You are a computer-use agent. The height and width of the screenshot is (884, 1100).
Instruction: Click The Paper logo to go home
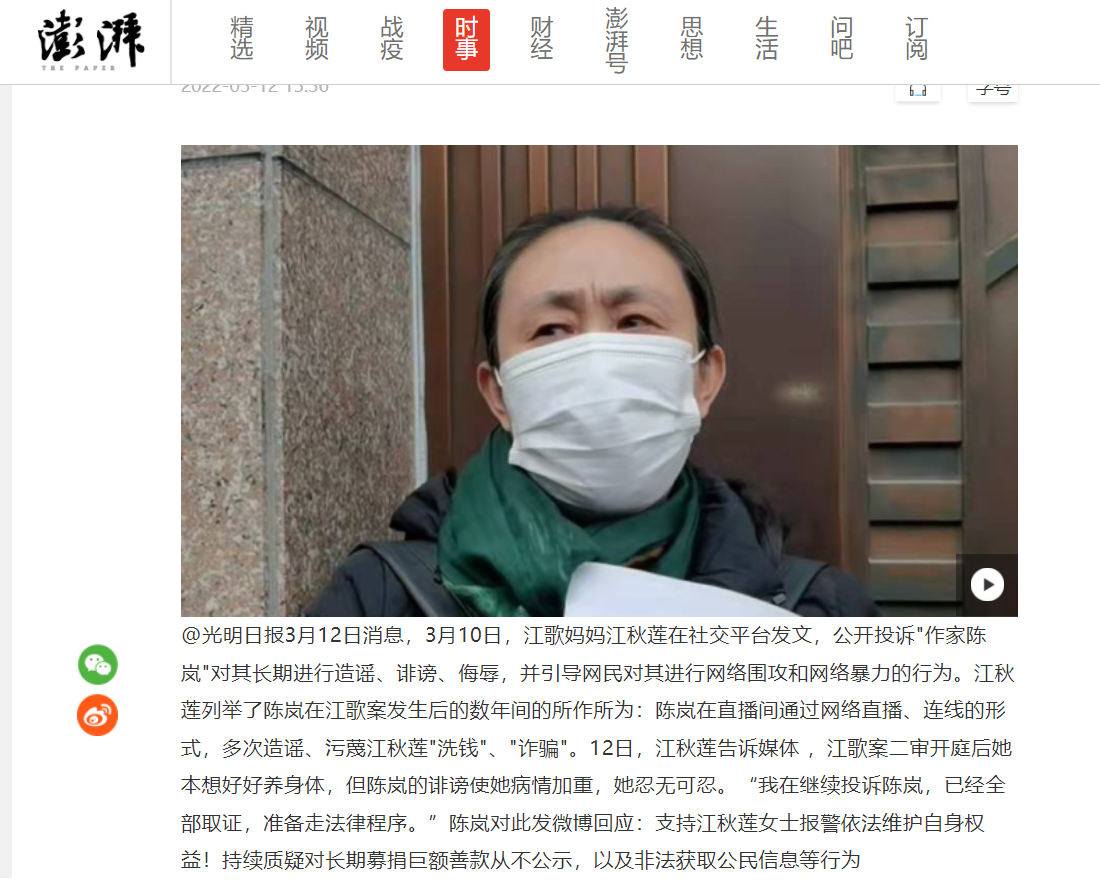[x=91, y=40]
